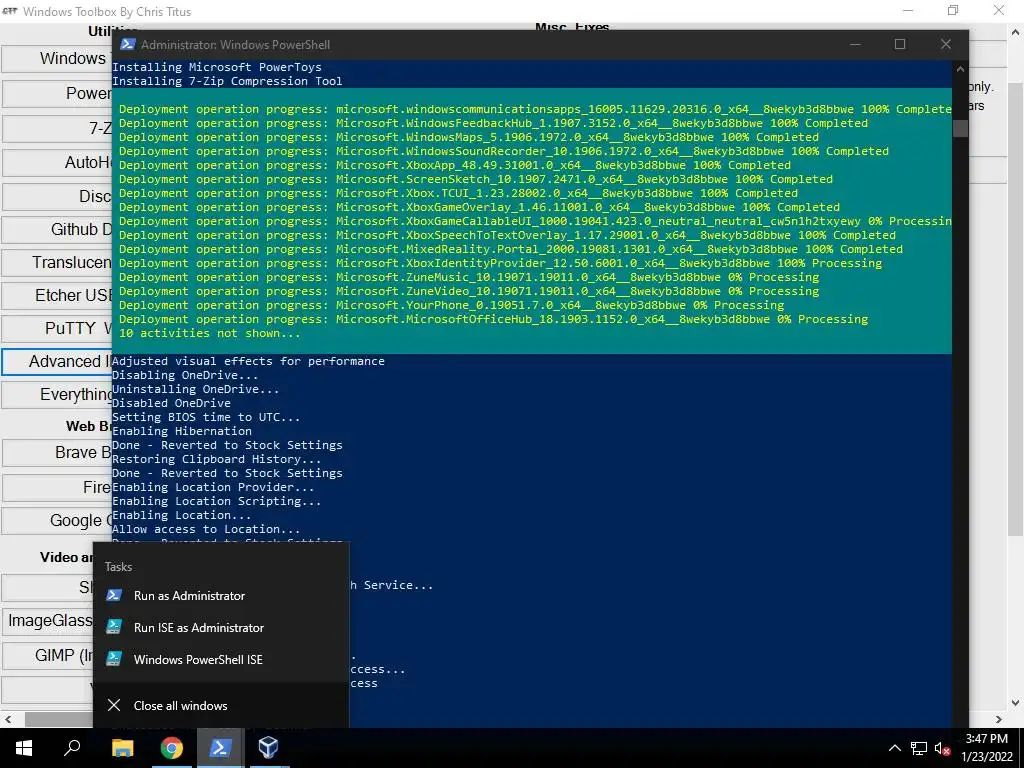Show hidden system tray icons
Viewport: 1024px width, 768px height.
[895, 748]
